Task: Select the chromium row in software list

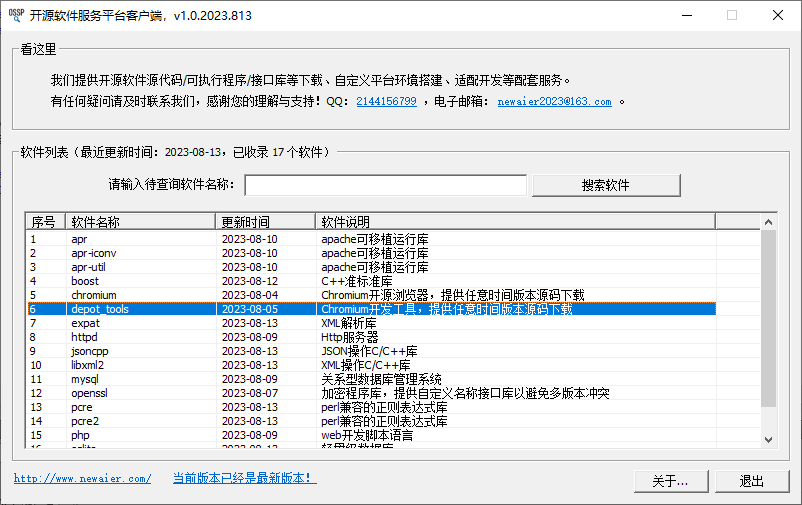Action: [94, 295]
